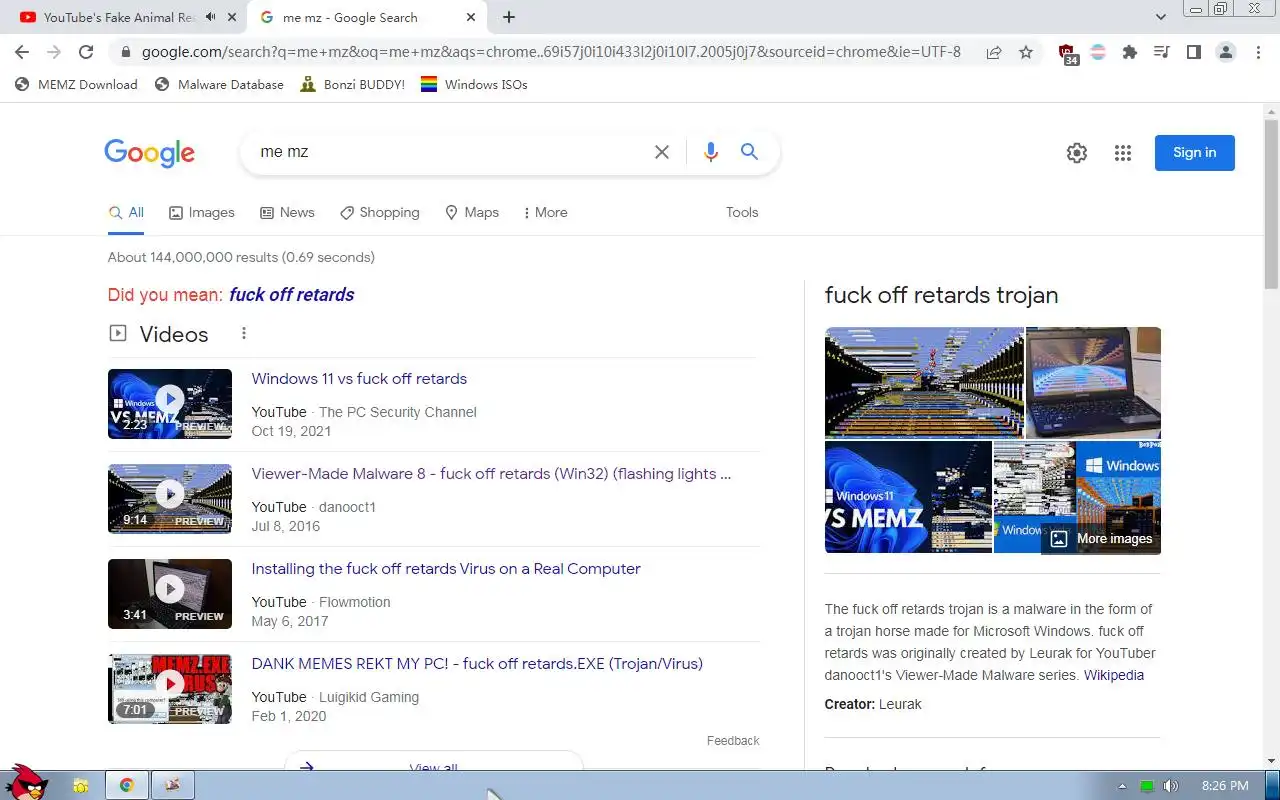1280x800 pixels.
Task: Open the media control playlist icon
Action: coord(1161,52)
